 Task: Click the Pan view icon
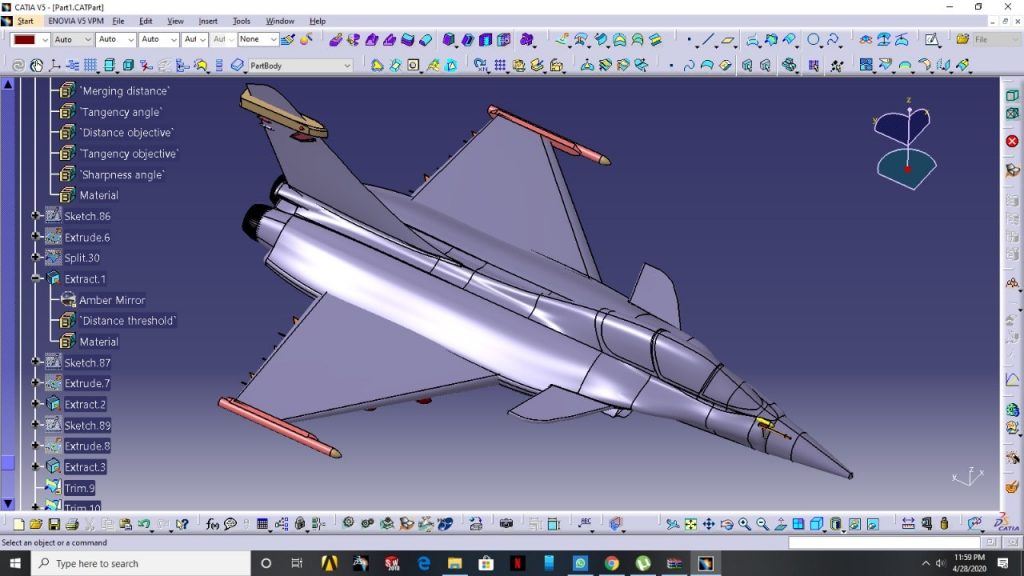[x=708, y=524]
